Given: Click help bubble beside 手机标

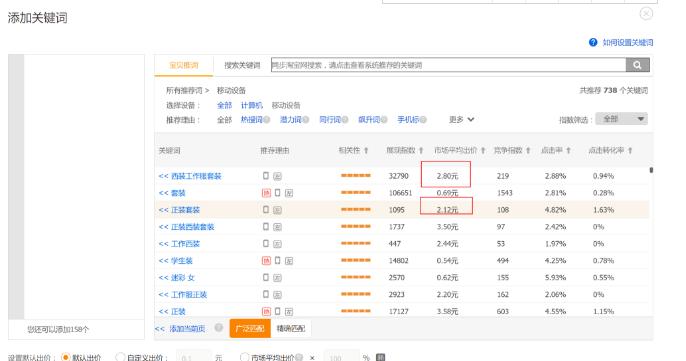Looking at the screenshot, I should [423, 119].
